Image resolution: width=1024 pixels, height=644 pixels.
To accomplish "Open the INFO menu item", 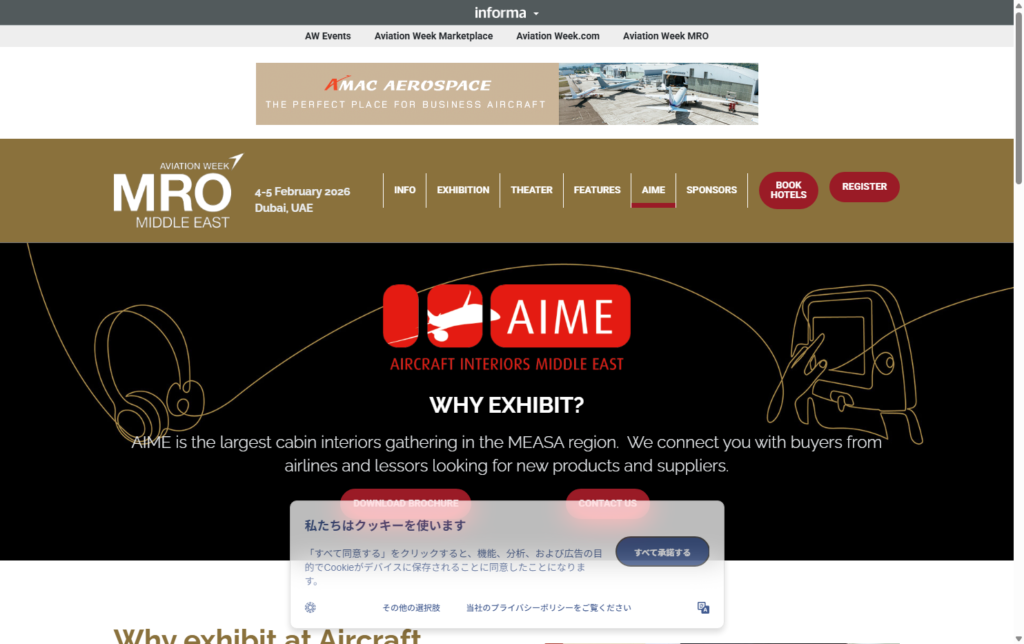I will click(x=404, y=189).
